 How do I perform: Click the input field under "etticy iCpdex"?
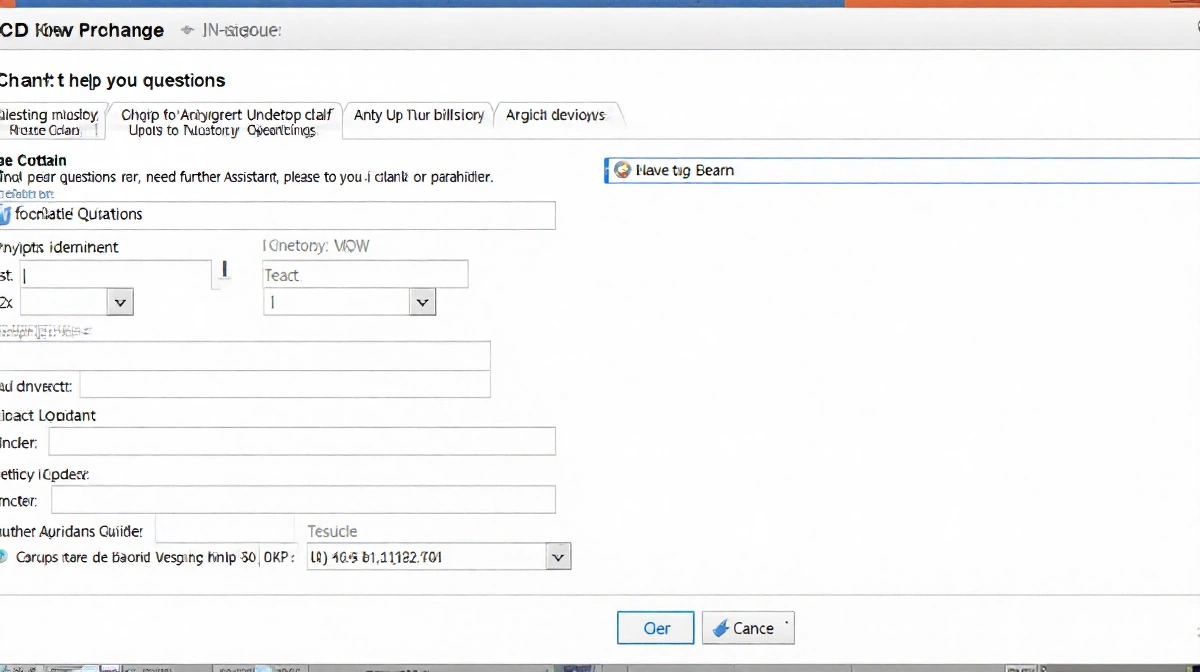pyautogui.click(x=302, y=499)
